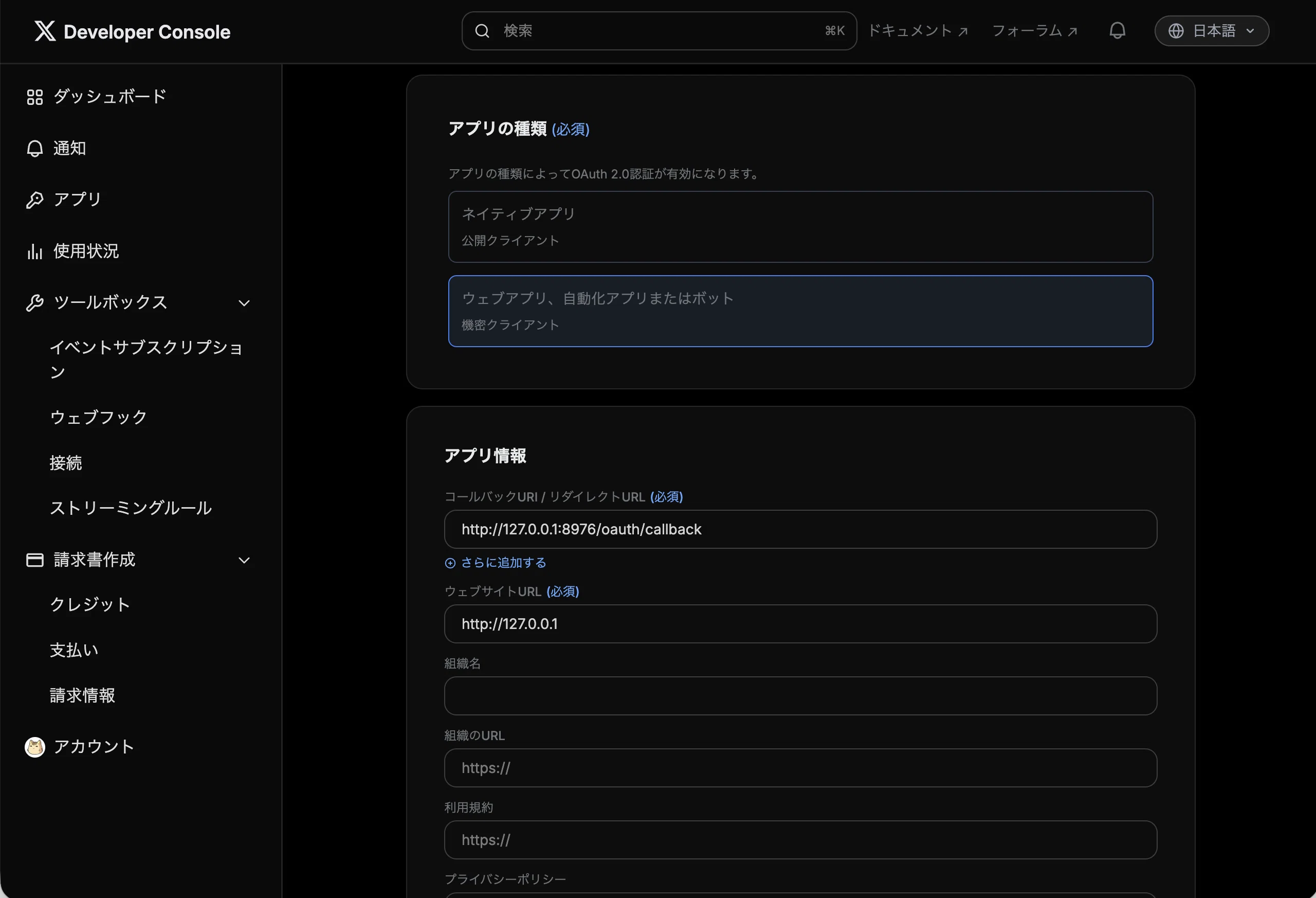Select ウェブアプリ、自動化アプリまたはボット option
The image size is (1316, 898).
801,311
